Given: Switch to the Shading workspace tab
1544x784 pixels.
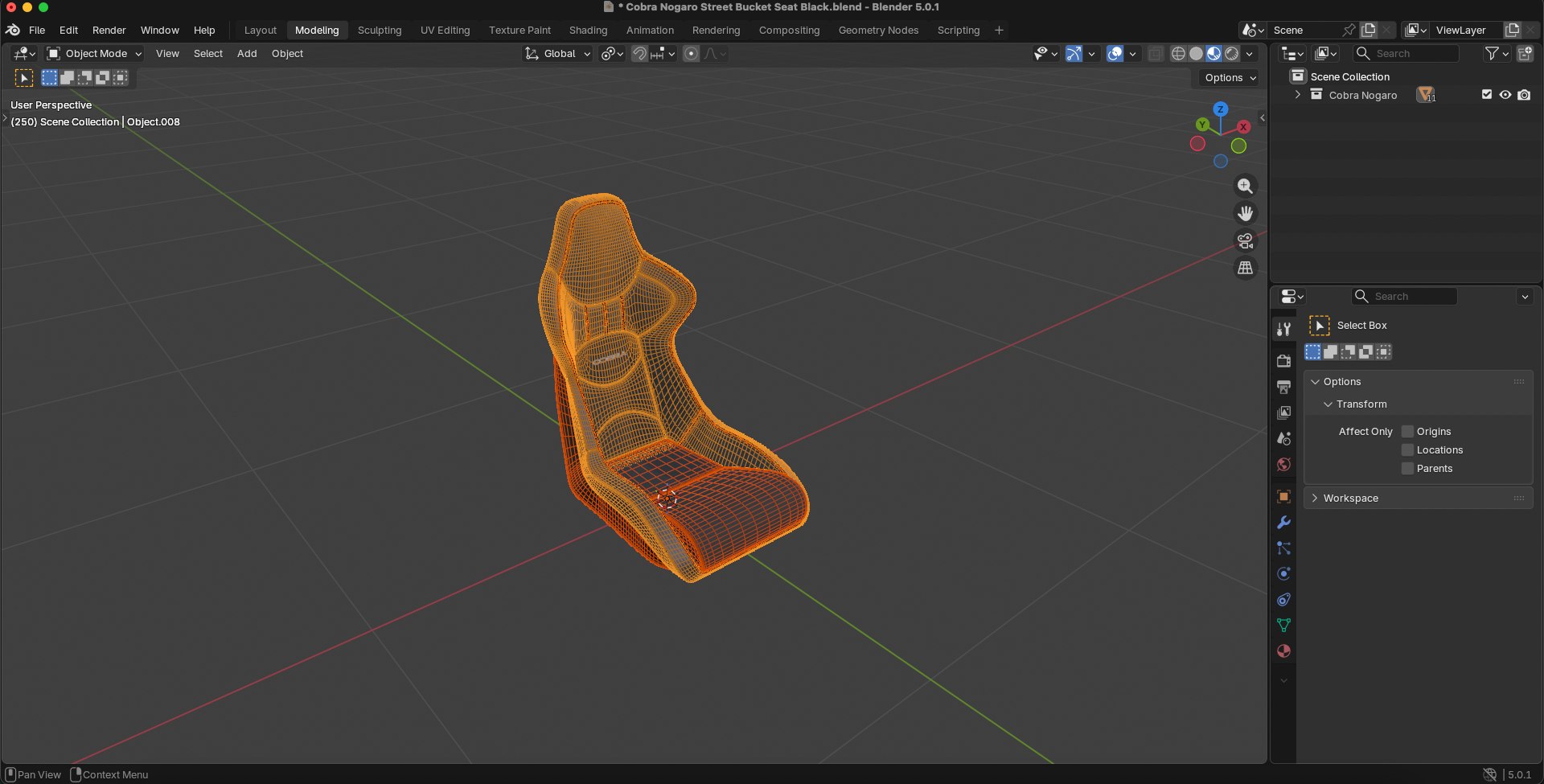Looking at the screenshot, I should [588, 30].
